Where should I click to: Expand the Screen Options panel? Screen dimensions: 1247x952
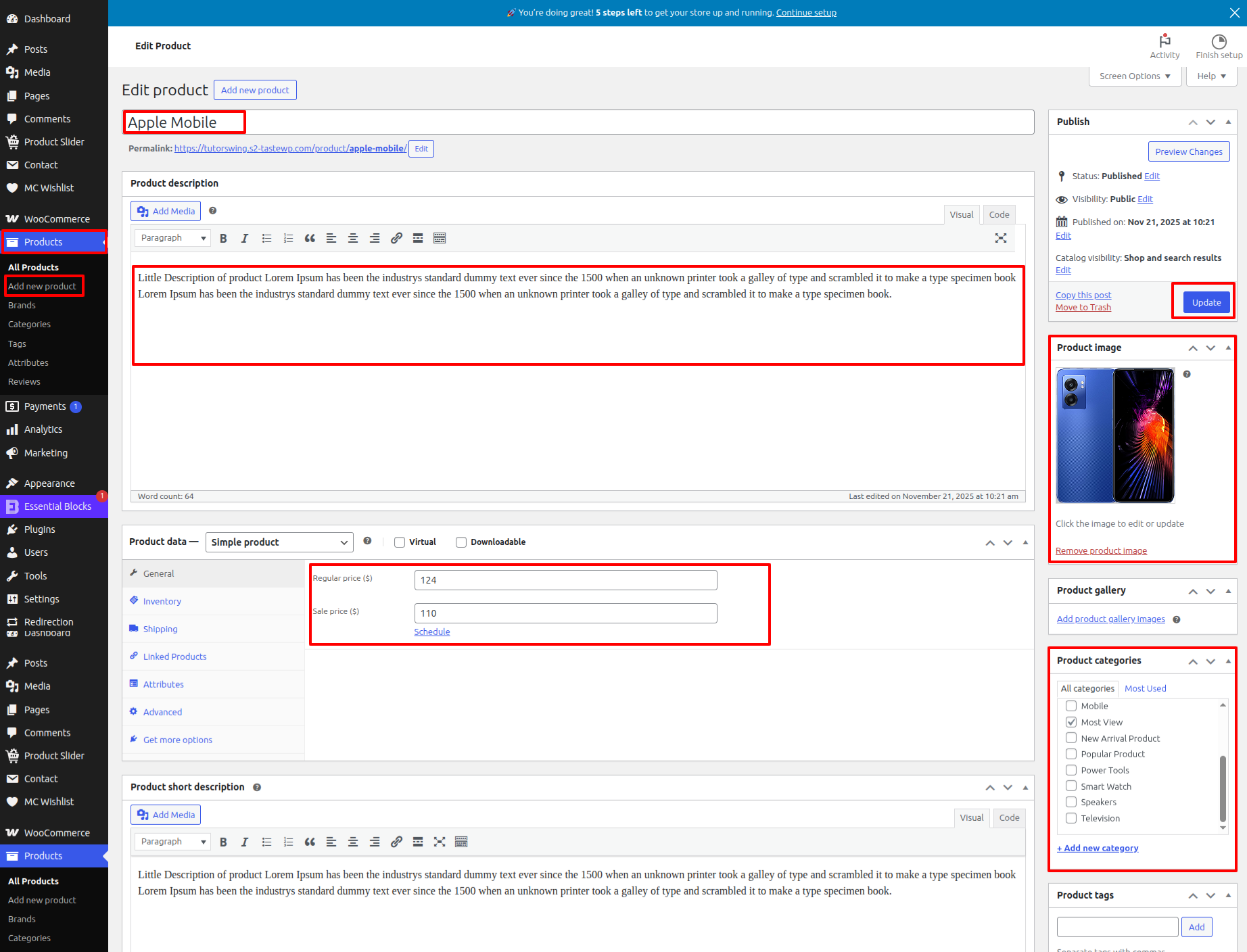tap(1135, 76)
